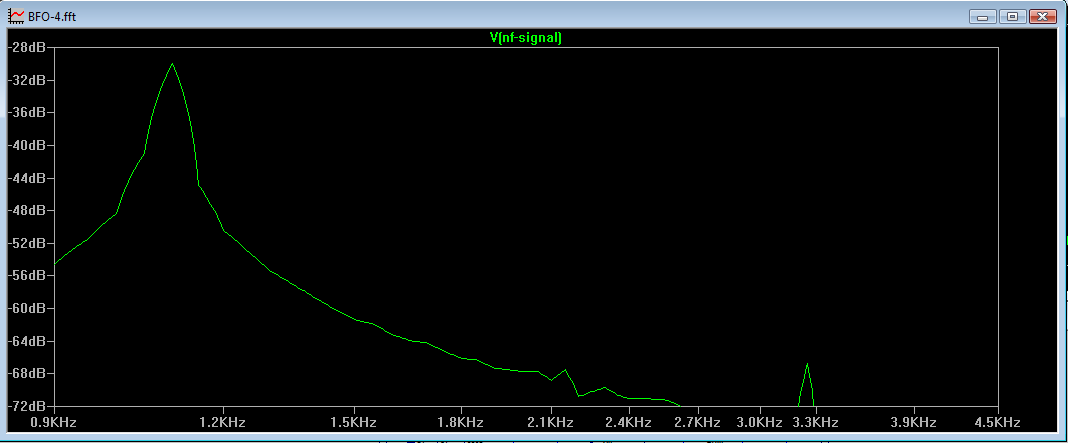Click the BFO-4.fft title text
The image size is (1068, 443).
click(52, 16)
